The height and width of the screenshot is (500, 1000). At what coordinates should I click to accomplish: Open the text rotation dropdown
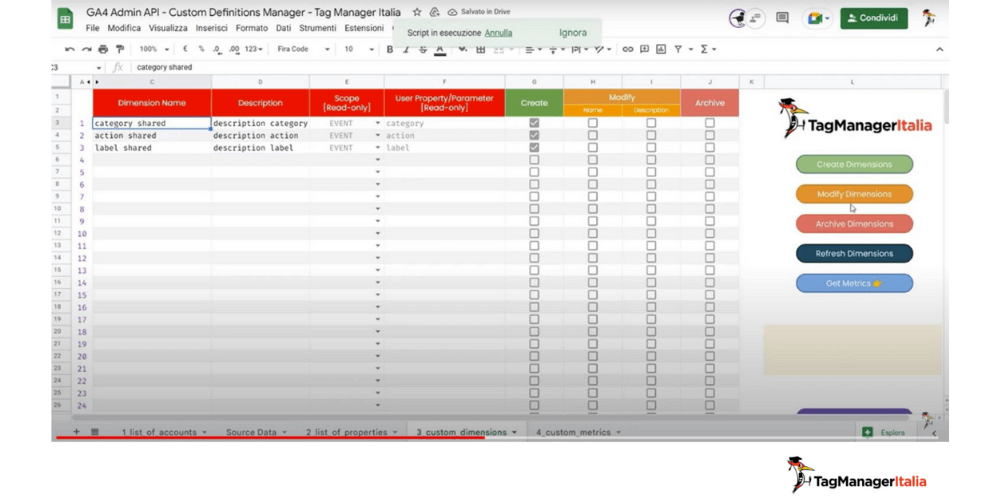[604, 49]
